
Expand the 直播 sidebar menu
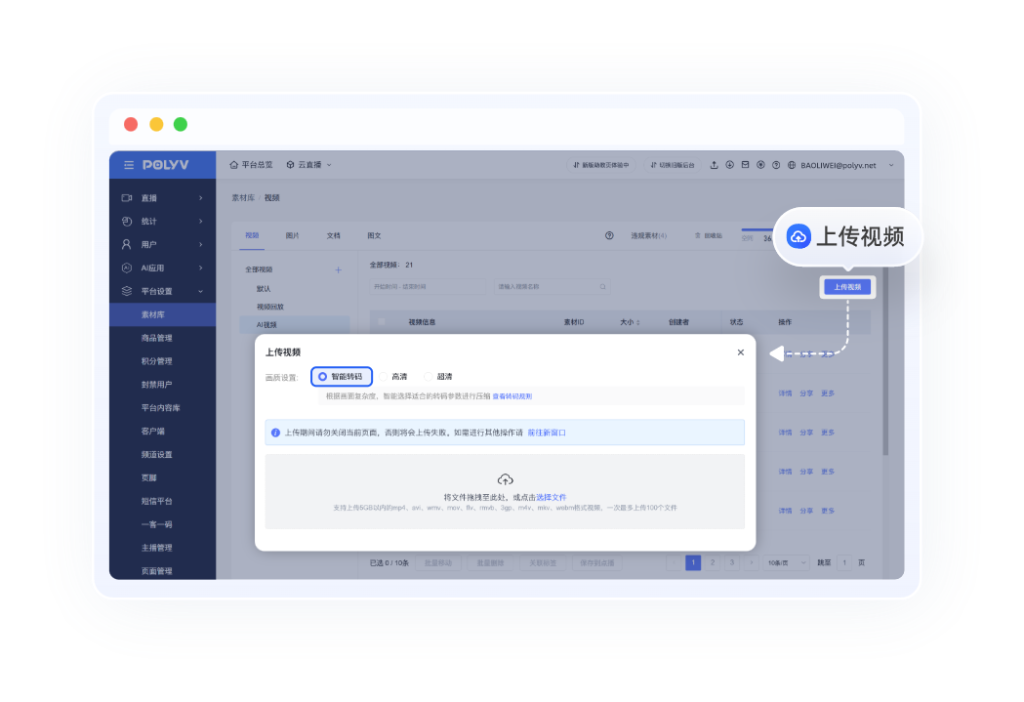click(x=162, y=198)
